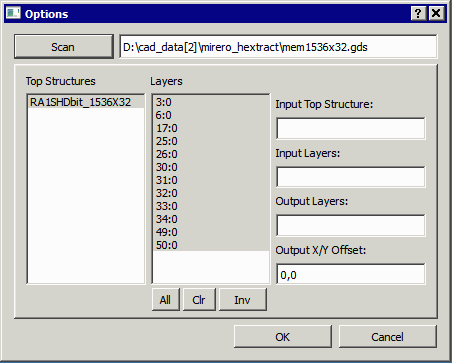This screenshot has height=363, width=452.
Task: Select layer 33:0 in the list
Action: [x=211, y=206]
